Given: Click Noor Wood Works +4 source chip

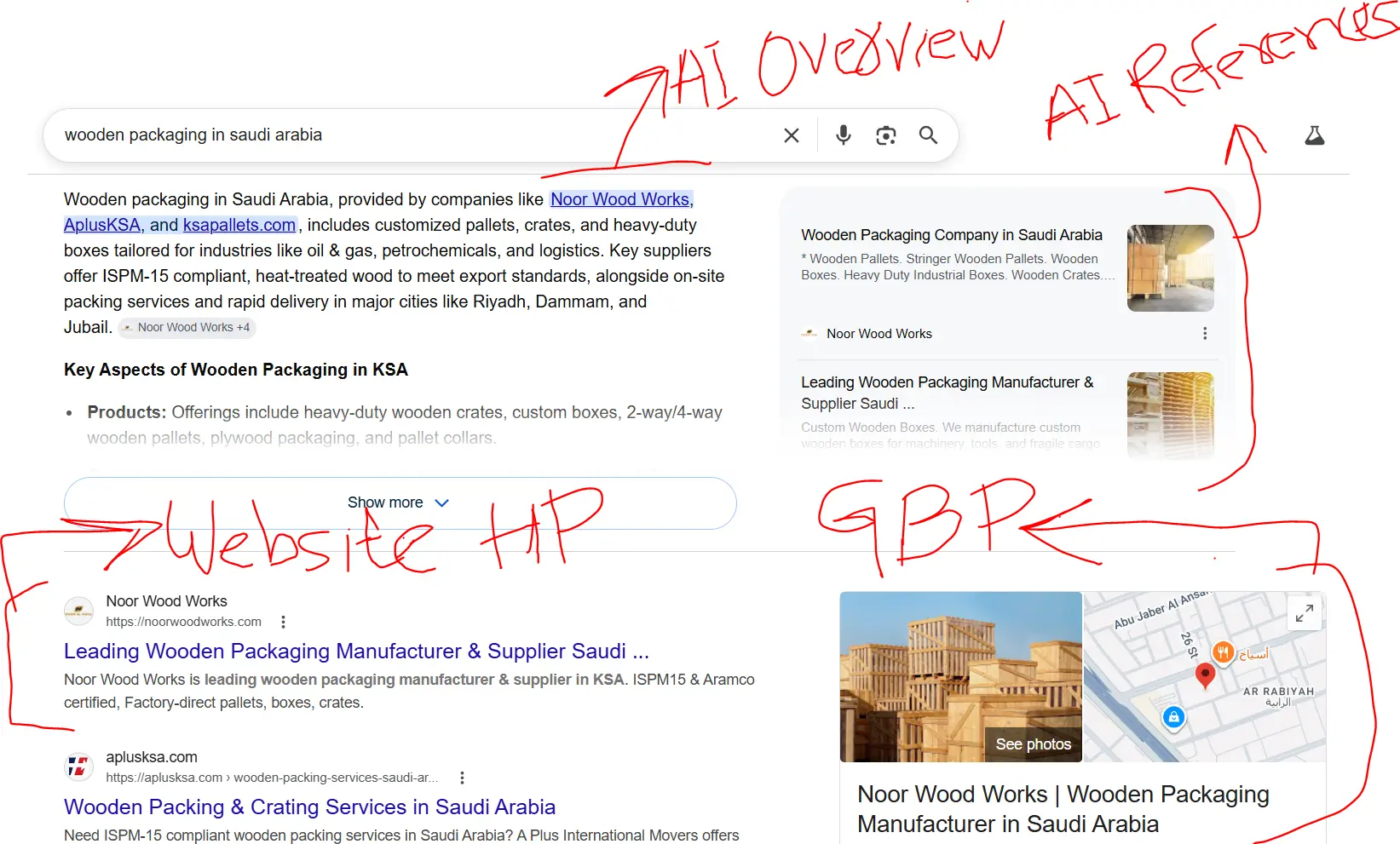Looking at the screenshot, I should (187, 327).
